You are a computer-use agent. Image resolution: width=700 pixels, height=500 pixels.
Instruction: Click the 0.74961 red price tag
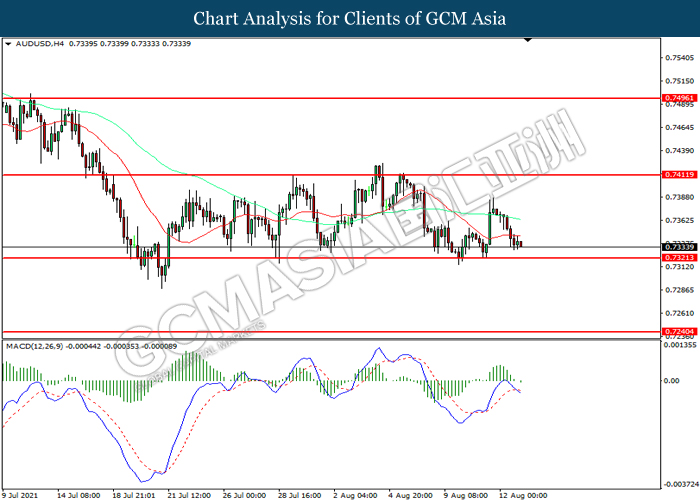[679, 99]
